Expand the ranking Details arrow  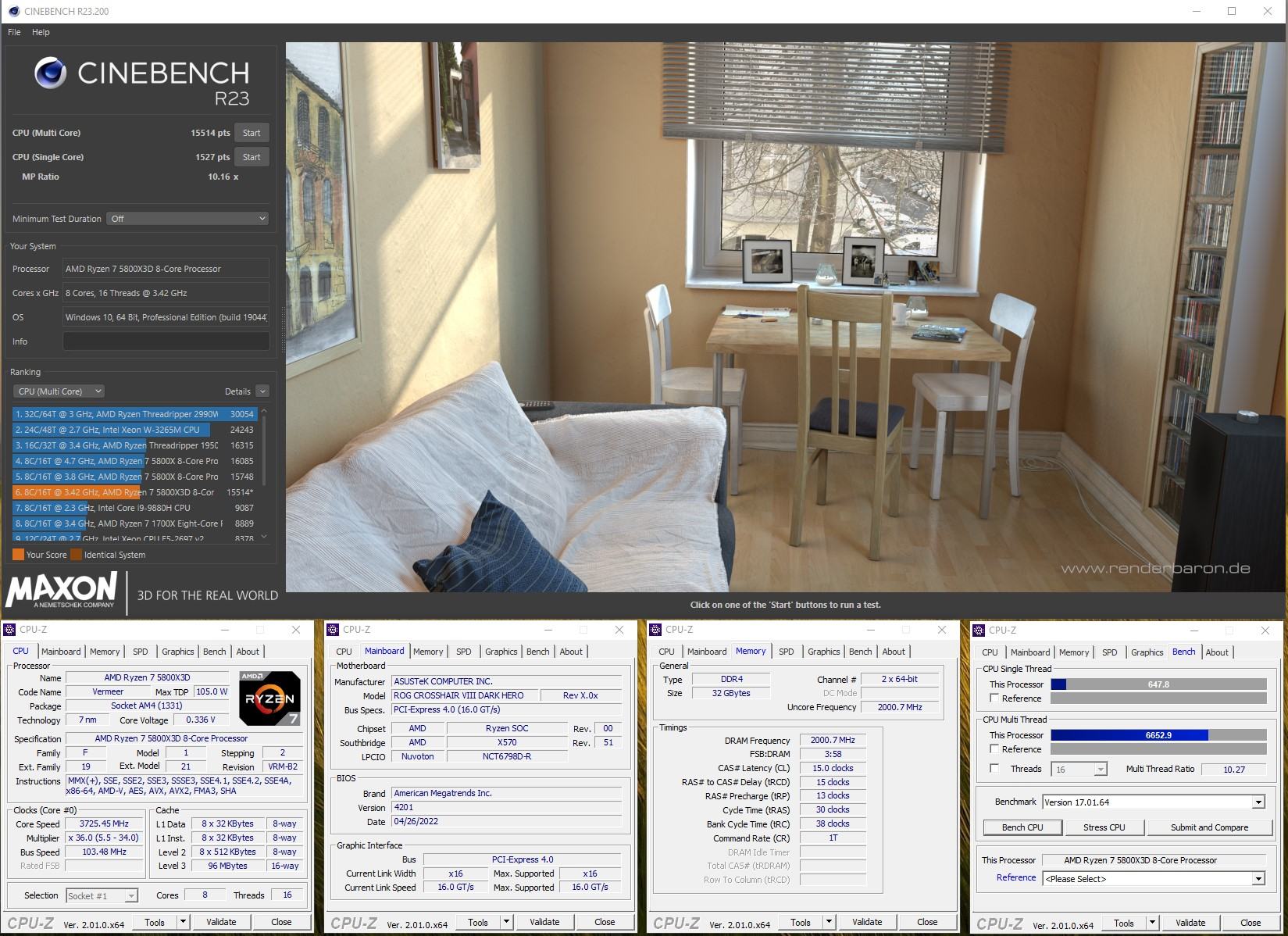click(x=262, y=391)
